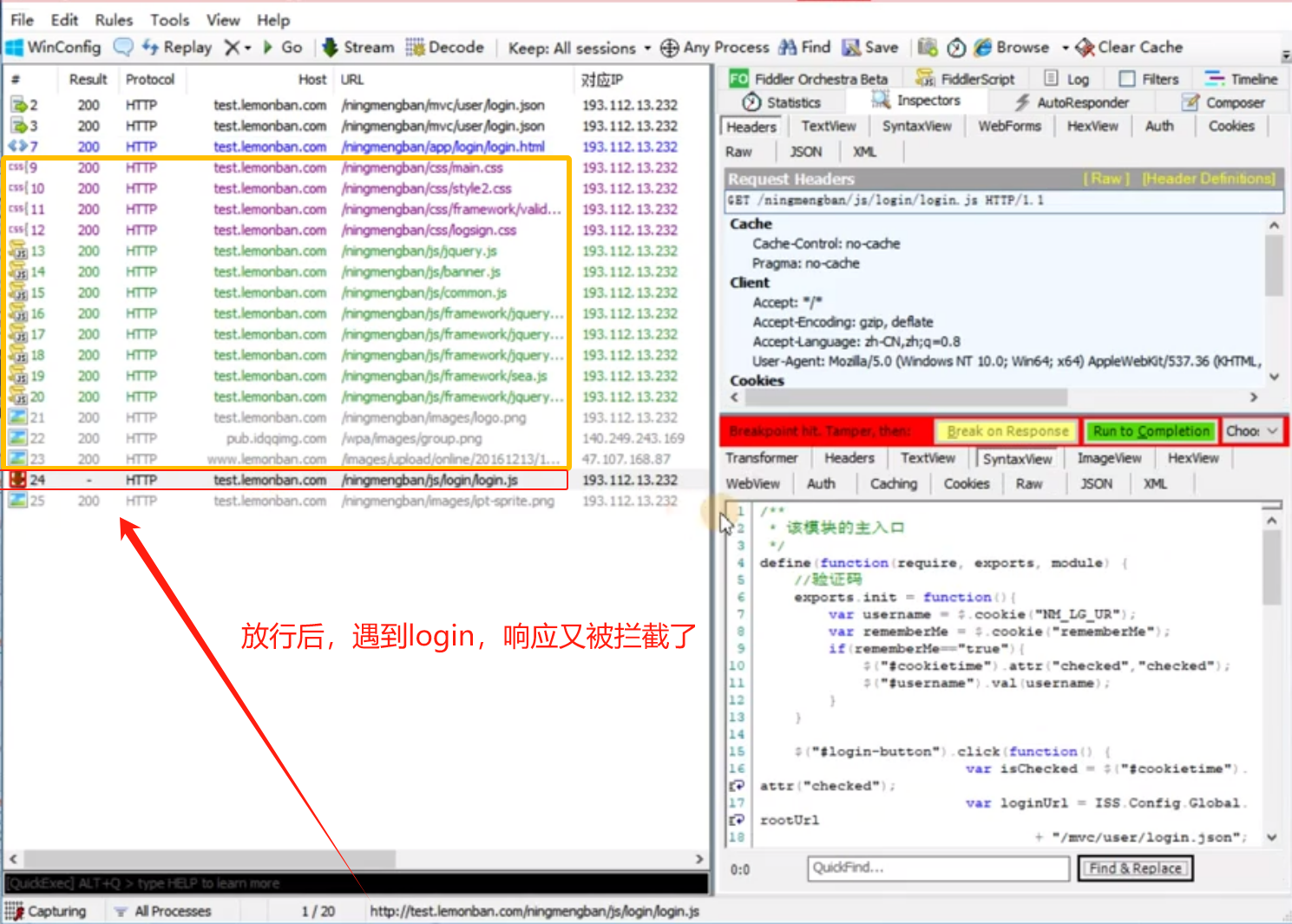1292x924 pixels.
Task: Open Browse in the toolbar
Action: click(1012, 47)
